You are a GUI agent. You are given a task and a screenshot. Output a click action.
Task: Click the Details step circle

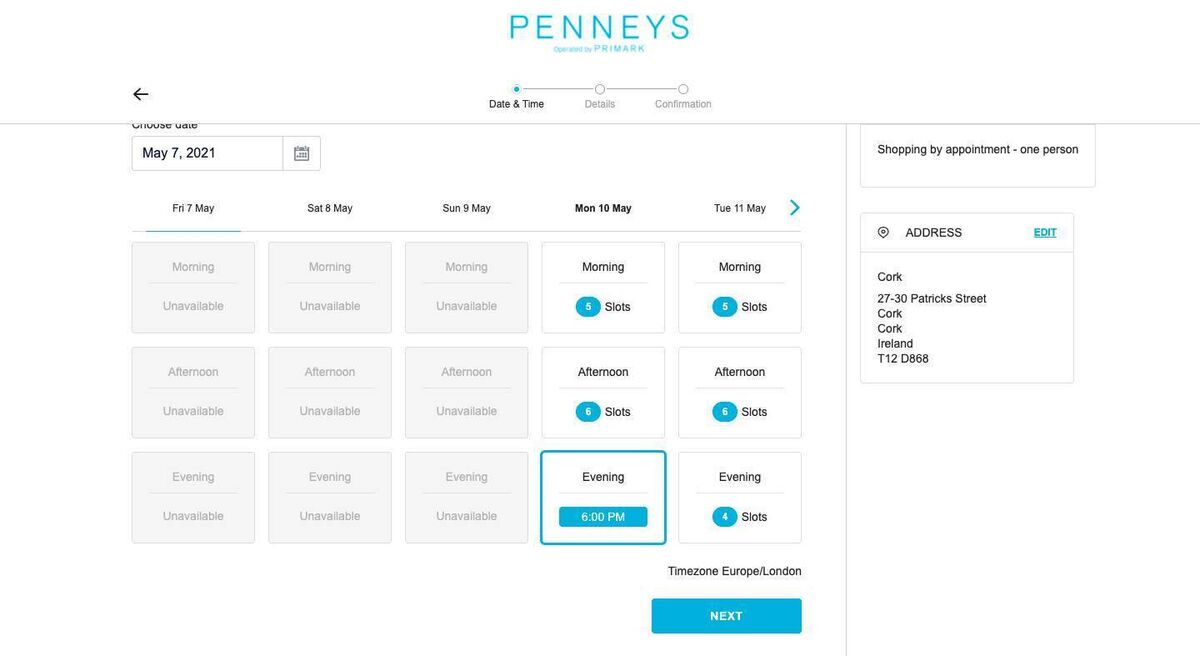(600, 89)
